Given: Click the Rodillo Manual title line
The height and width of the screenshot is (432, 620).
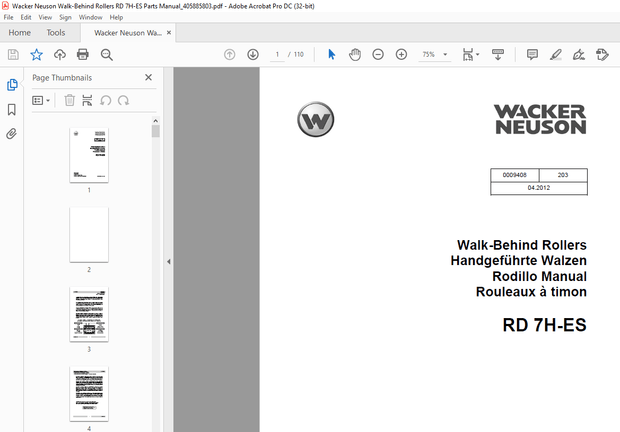Looking at the screenshot, I should pyautogui.click(x=539, y=276).
